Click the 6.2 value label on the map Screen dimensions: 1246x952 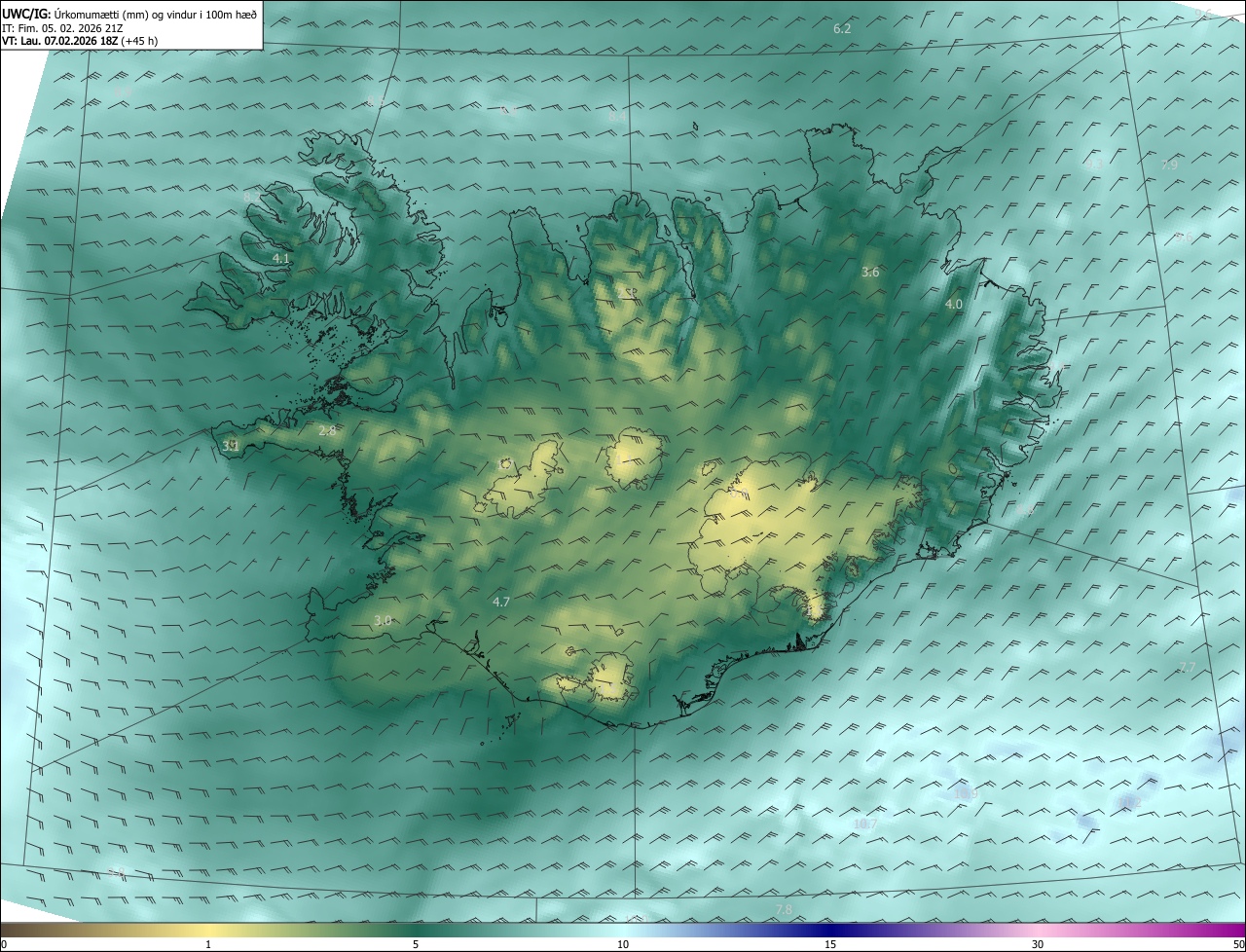(x=842, y=29)
